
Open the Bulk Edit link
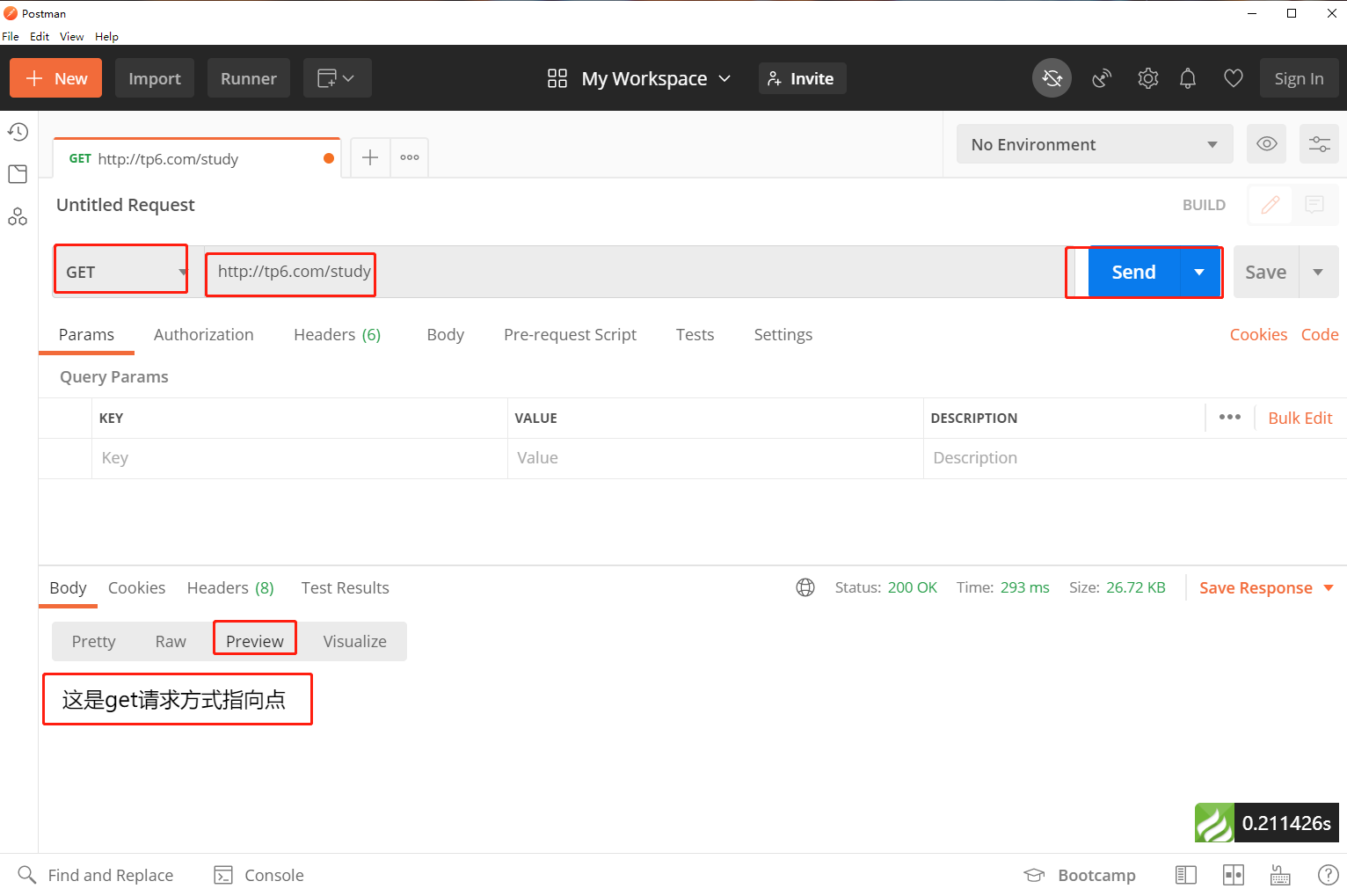point(1300,418)
